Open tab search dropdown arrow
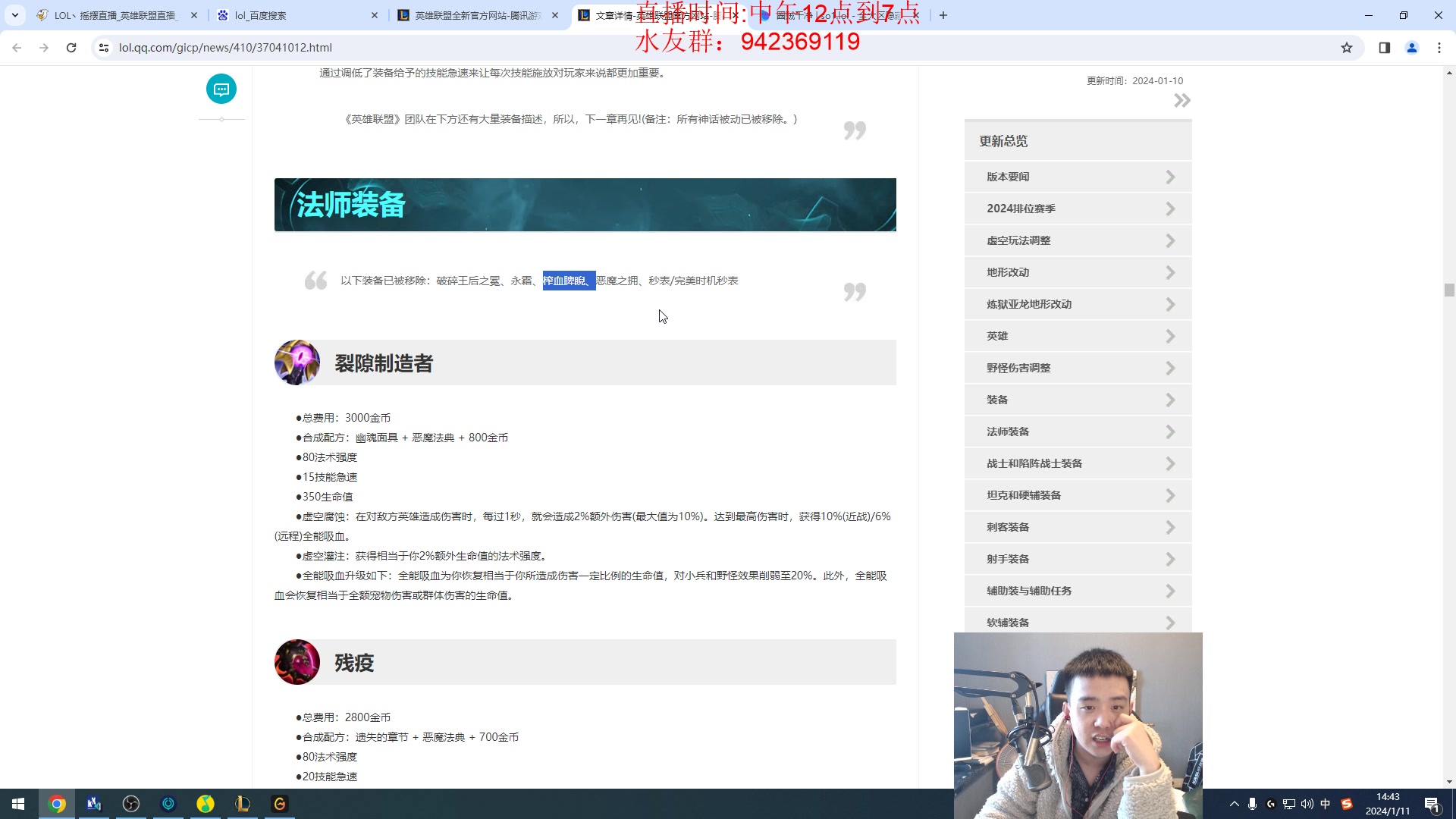 14,15
